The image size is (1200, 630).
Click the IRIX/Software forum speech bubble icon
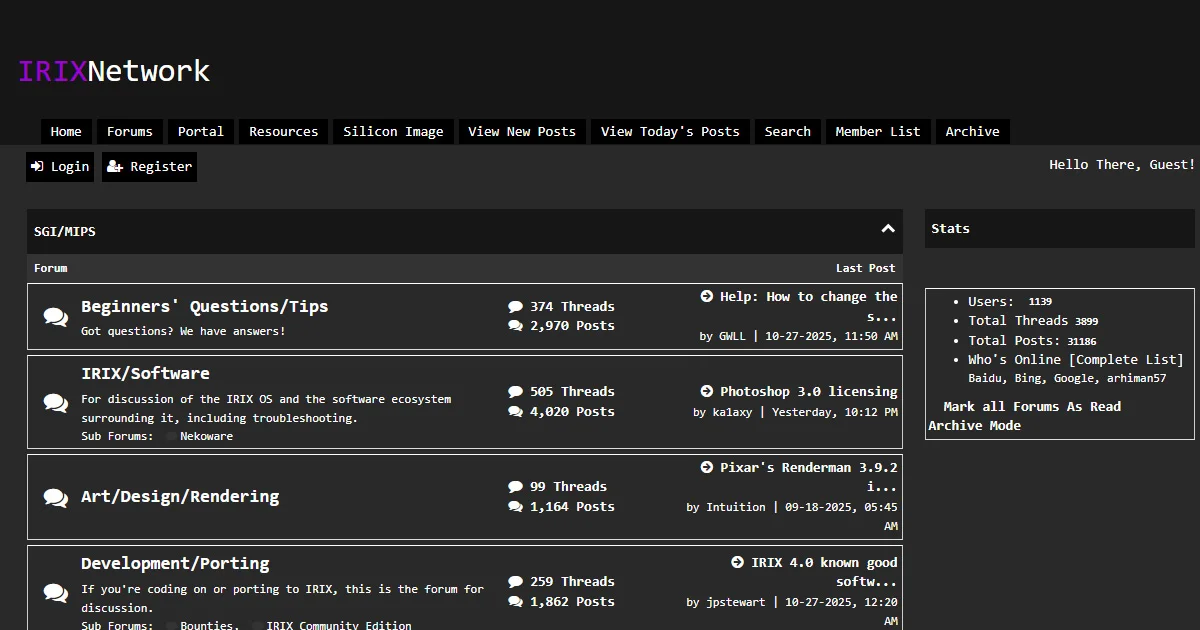pyautogui.click(x=56, y=402)
